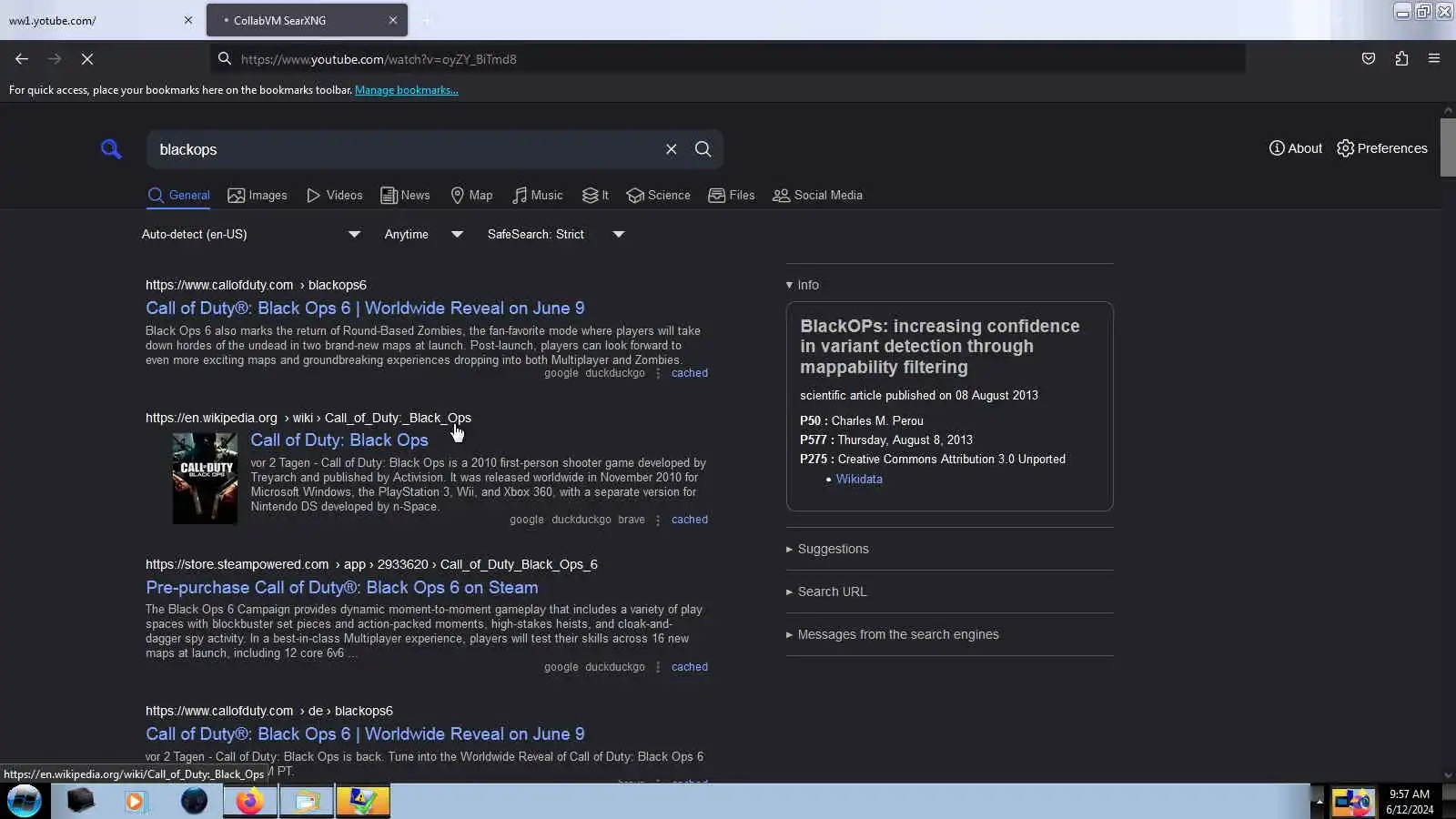Expand the Suggestions section
This screenshot has width=1456, height=819.
click(x=827, y=550)
